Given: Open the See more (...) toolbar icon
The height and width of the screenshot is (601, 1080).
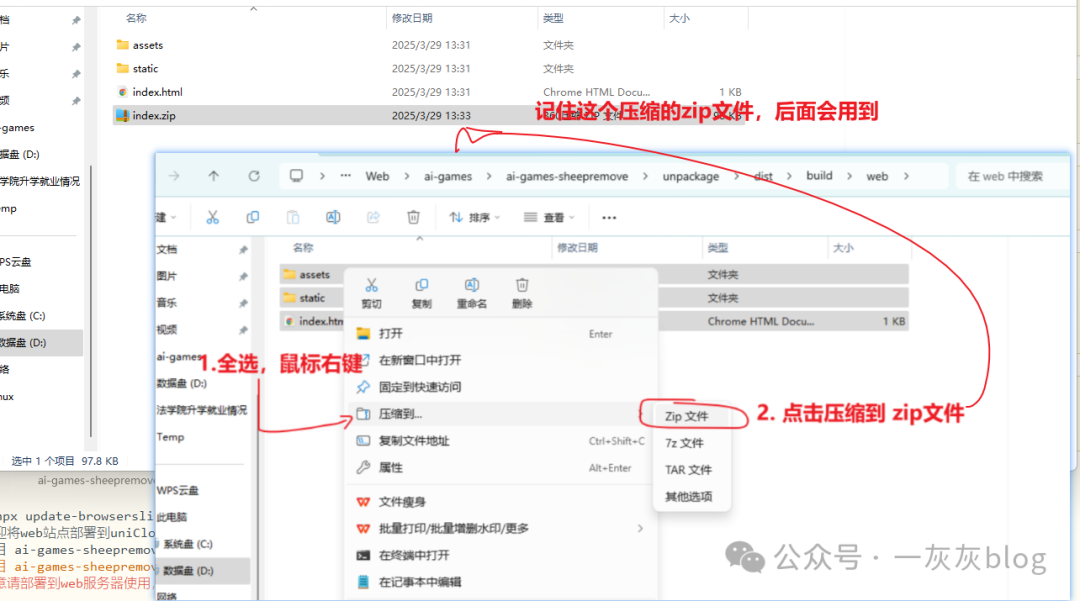Looking at the screenshot, I should point(608,216).
